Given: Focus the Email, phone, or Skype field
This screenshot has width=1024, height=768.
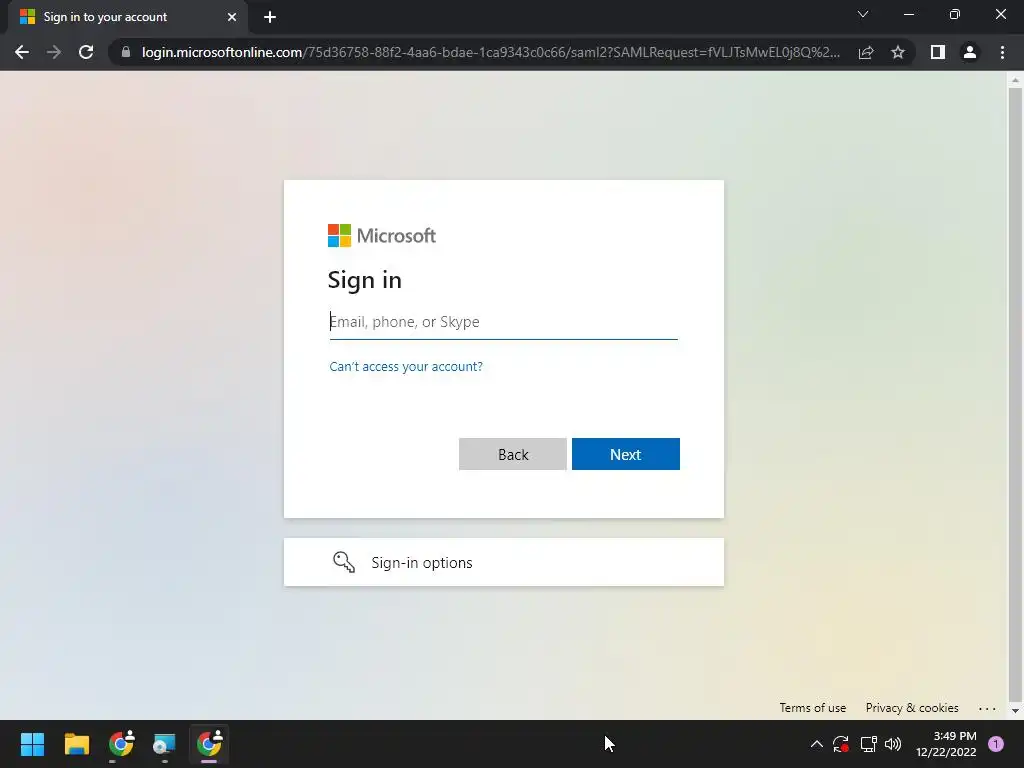Looking at the screenshot, I should [504, 322].
